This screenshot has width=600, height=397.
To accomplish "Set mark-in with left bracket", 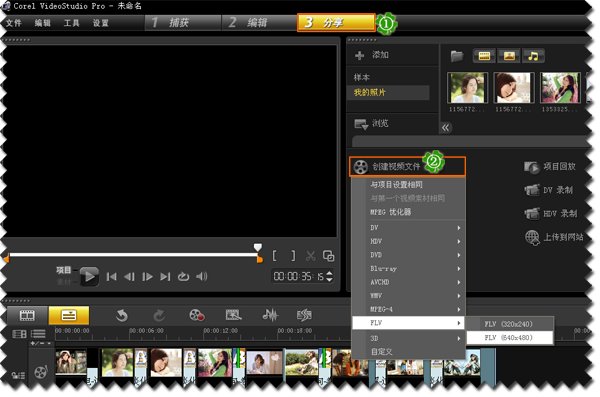I will 274,256.
